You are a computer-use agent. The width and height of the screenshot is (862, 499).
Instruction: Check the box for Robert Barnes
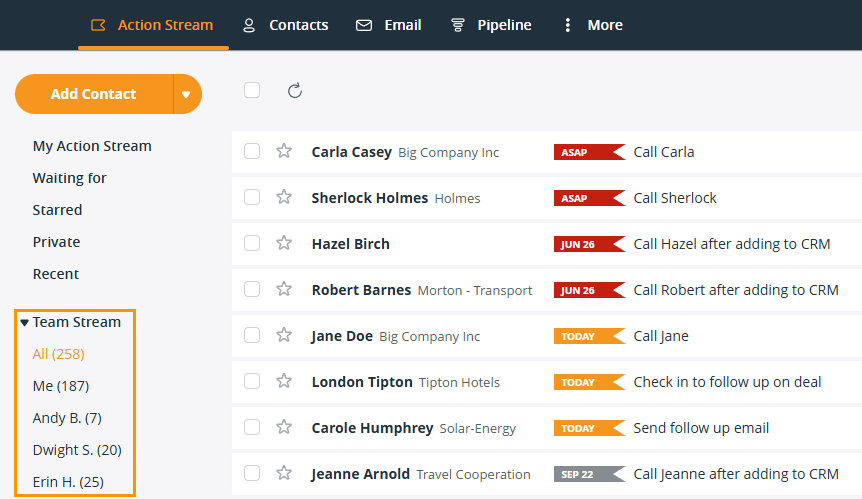[252, 289]
